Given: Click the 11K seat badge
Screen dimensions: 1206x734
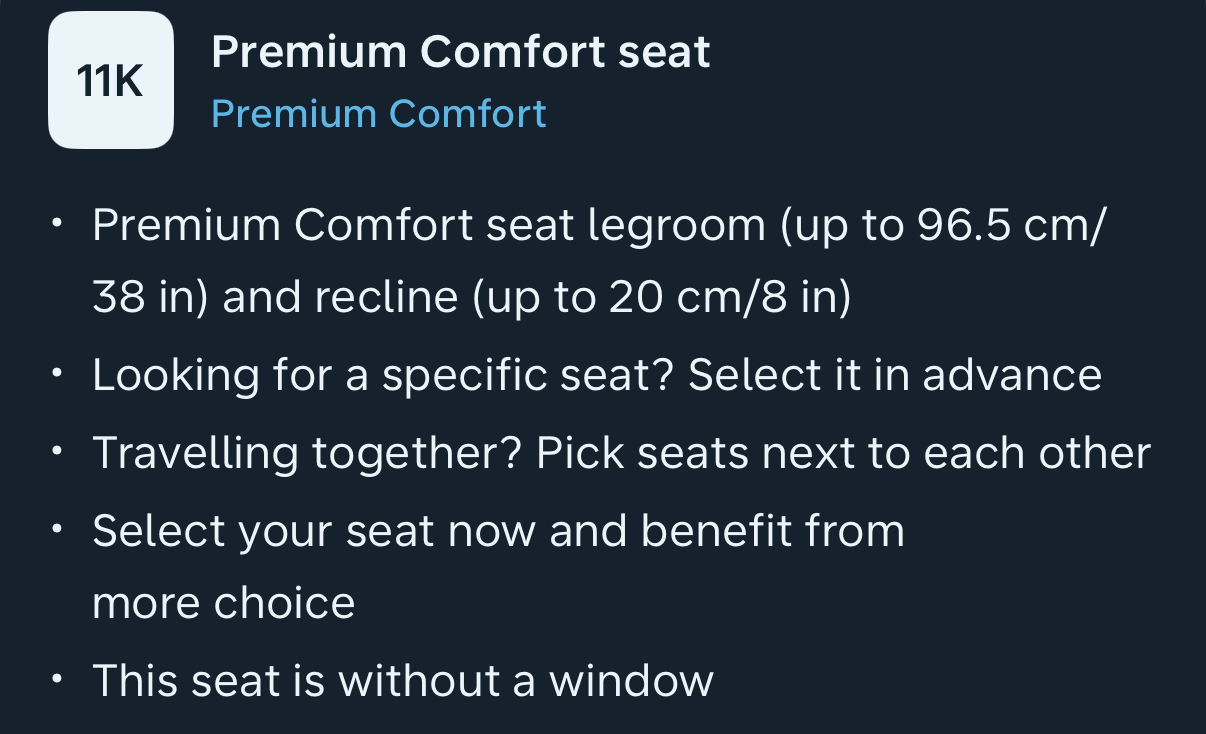Looking at the screenshot, I should coord(111,81).
